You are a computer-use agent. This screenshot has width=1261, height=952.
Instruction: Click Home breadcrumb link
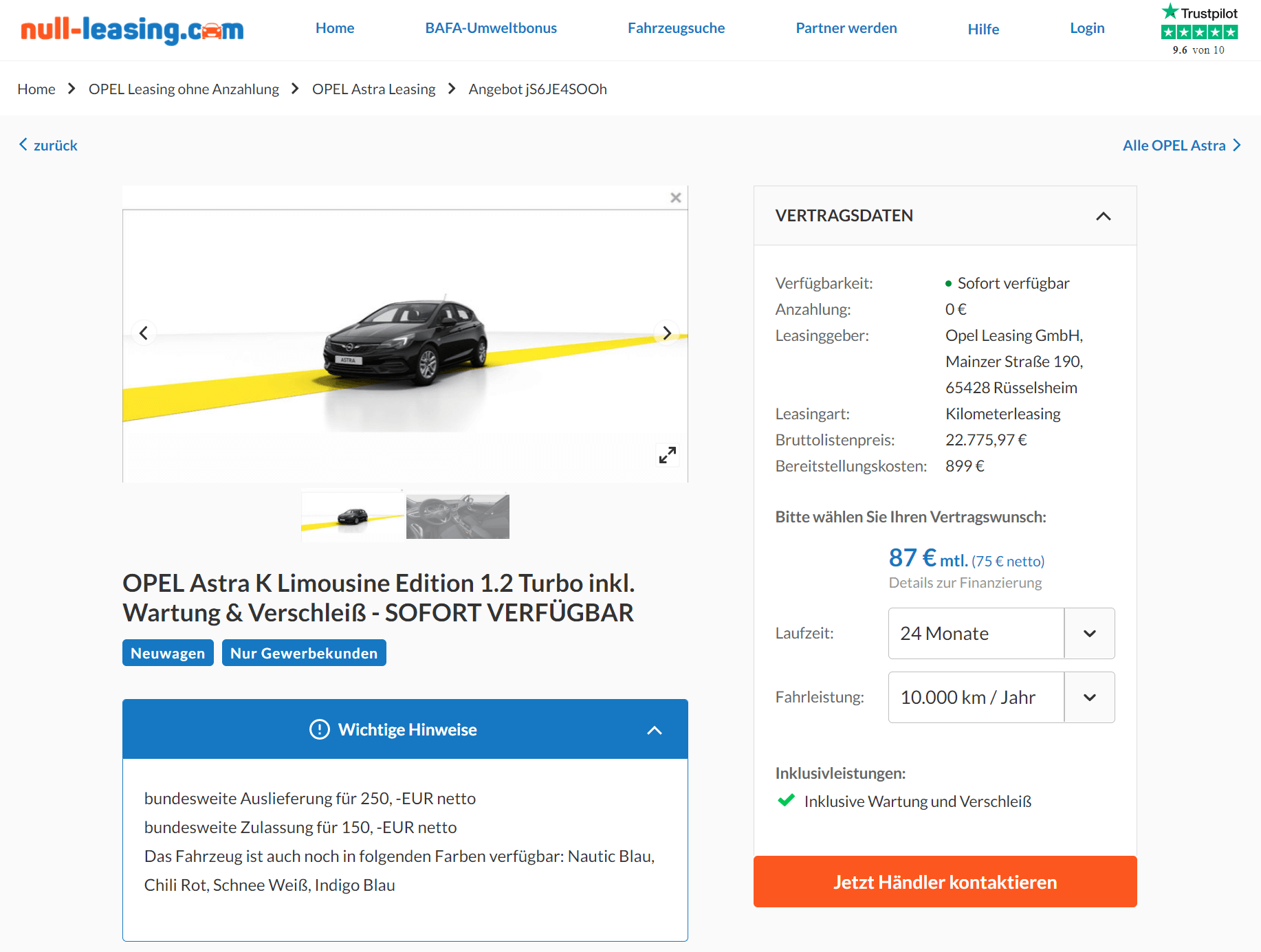point(36,89)
